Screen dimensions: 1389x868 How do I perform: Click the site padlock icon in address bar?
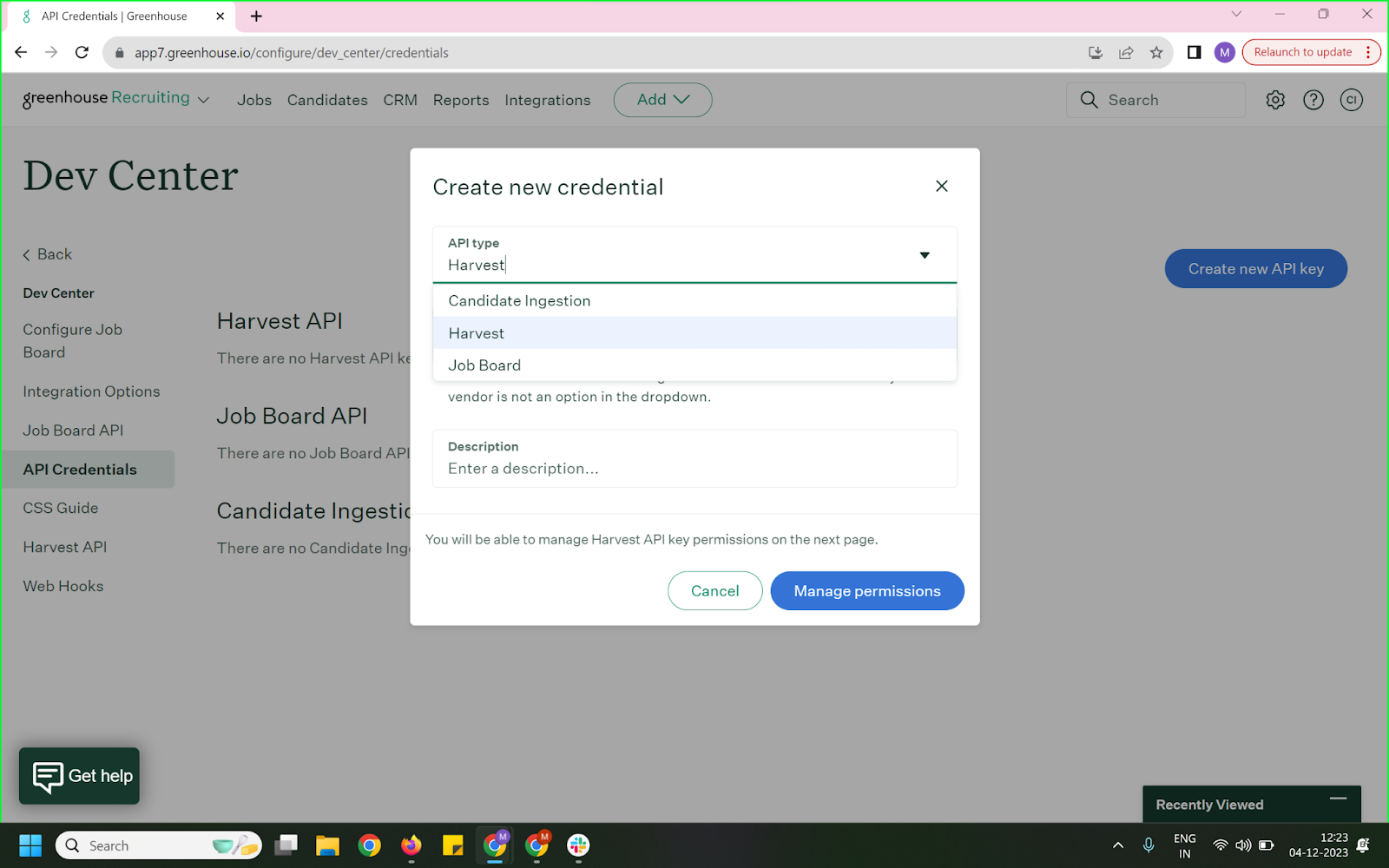pyautogui.click(x=120, y=53)
